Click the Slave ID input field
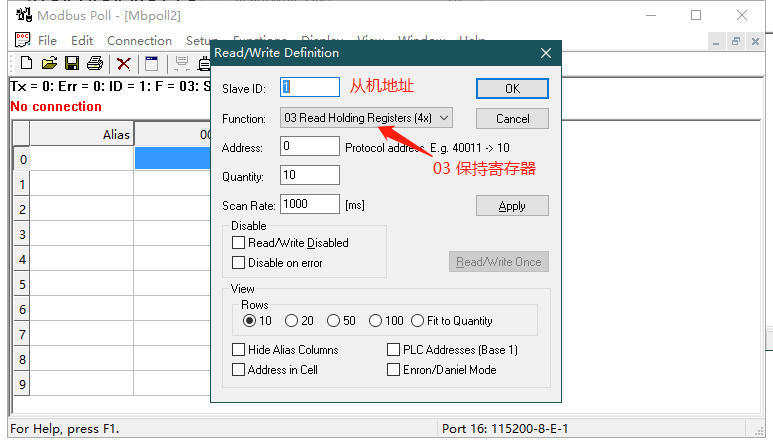The image size is (773, 445). click(310, 87)
